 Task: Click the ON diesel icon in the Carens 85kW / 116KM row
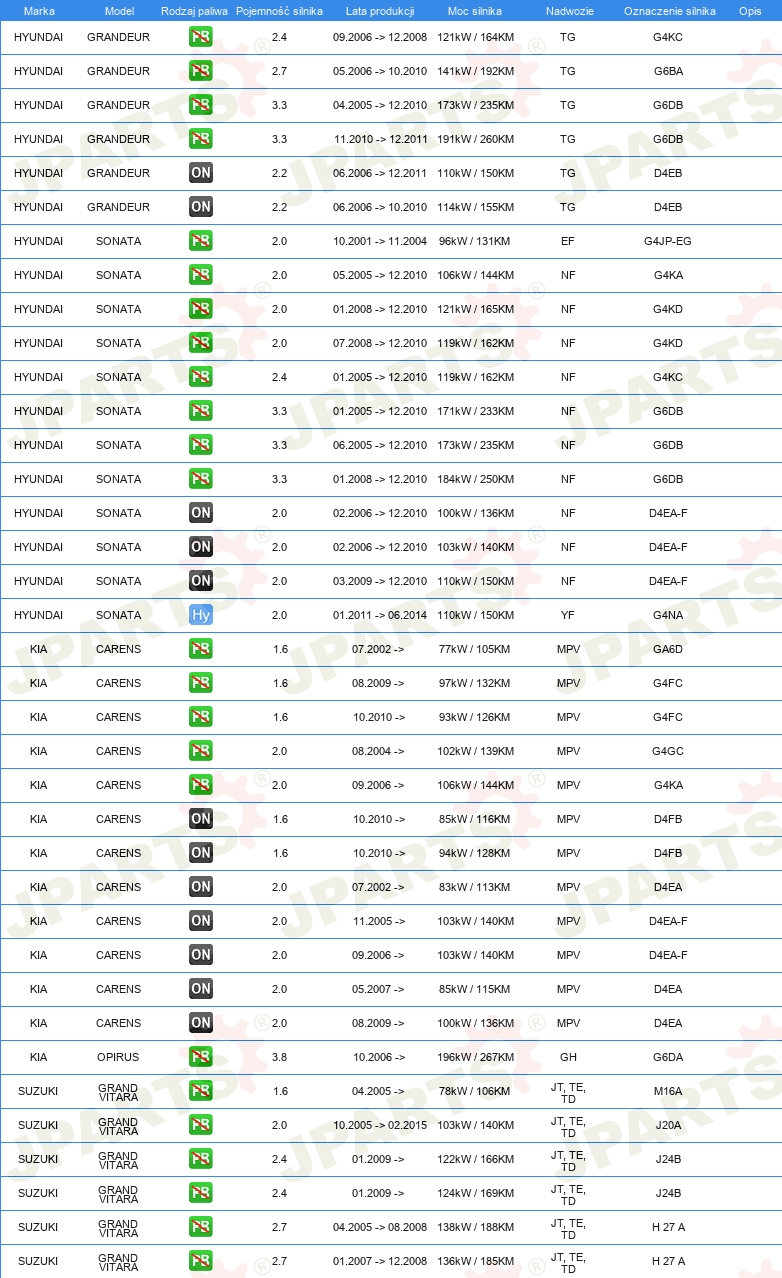[201, 819]
